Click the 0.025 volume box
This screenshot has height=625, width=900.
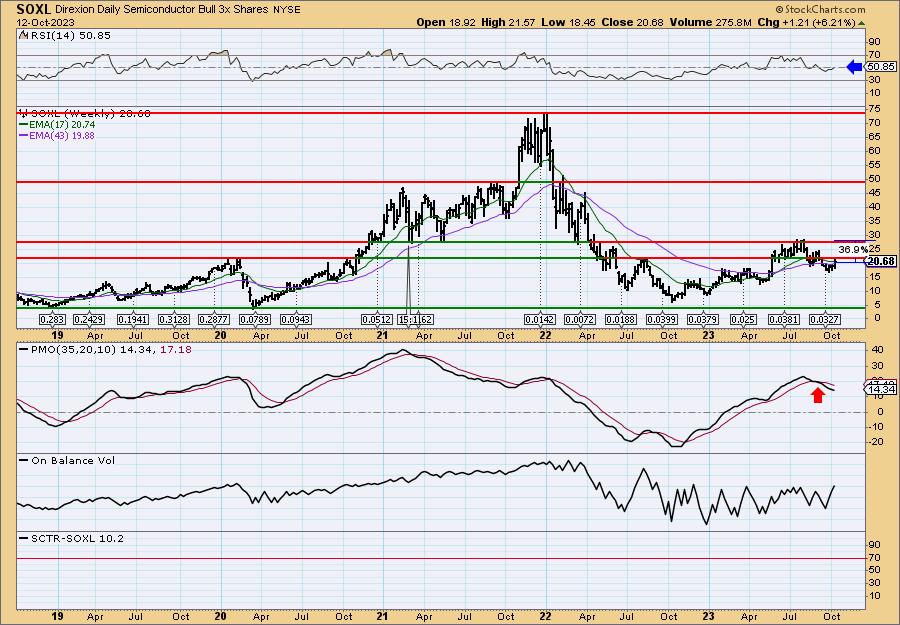tap(743, 320)
